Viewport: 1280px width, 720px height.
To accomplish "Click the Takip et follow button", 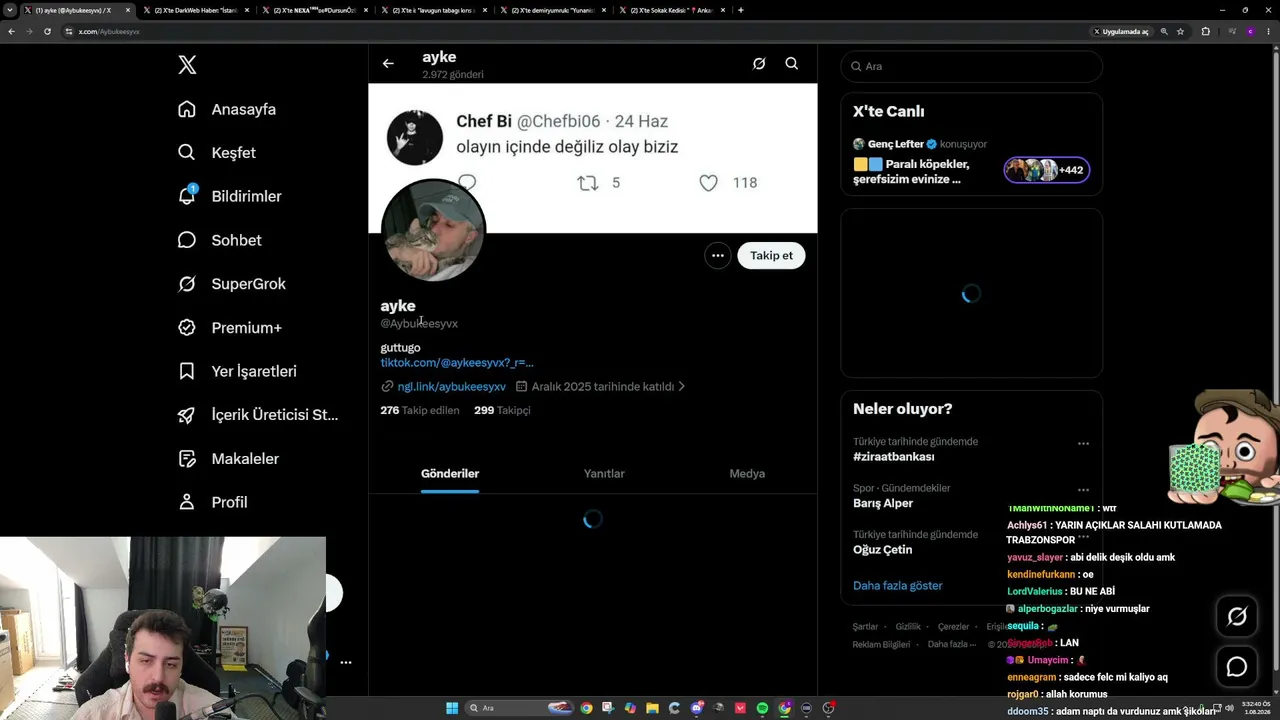I will click(x=771, y=256).
